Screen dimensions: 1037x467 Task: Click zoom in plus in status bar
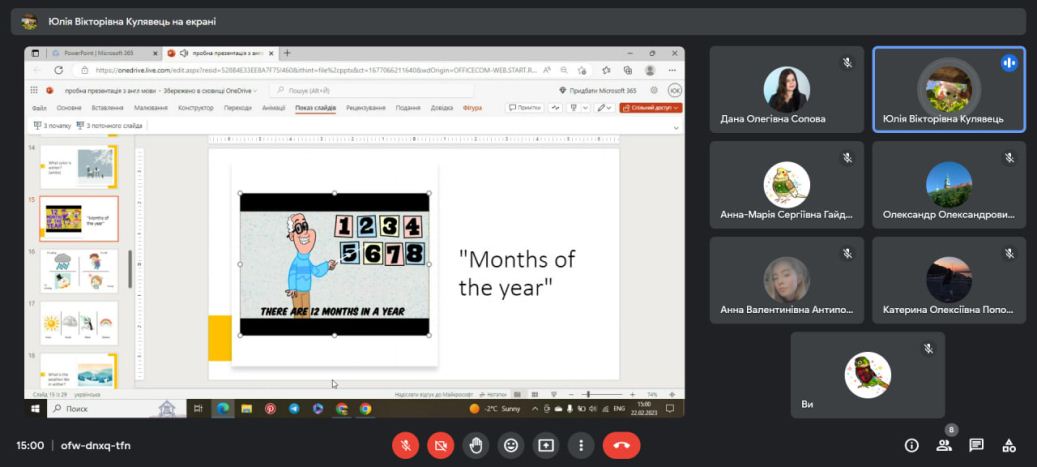point(633,394)
